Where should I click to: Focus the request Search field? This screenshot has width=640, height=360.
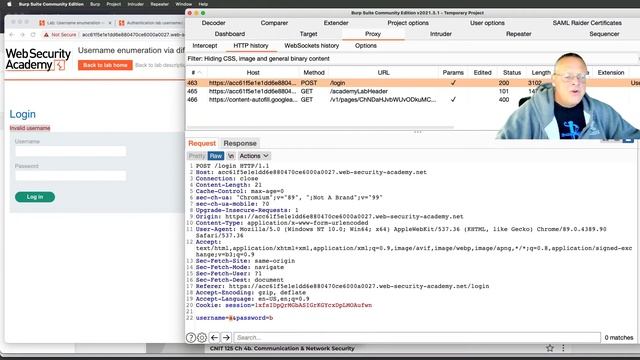point(417,338)
